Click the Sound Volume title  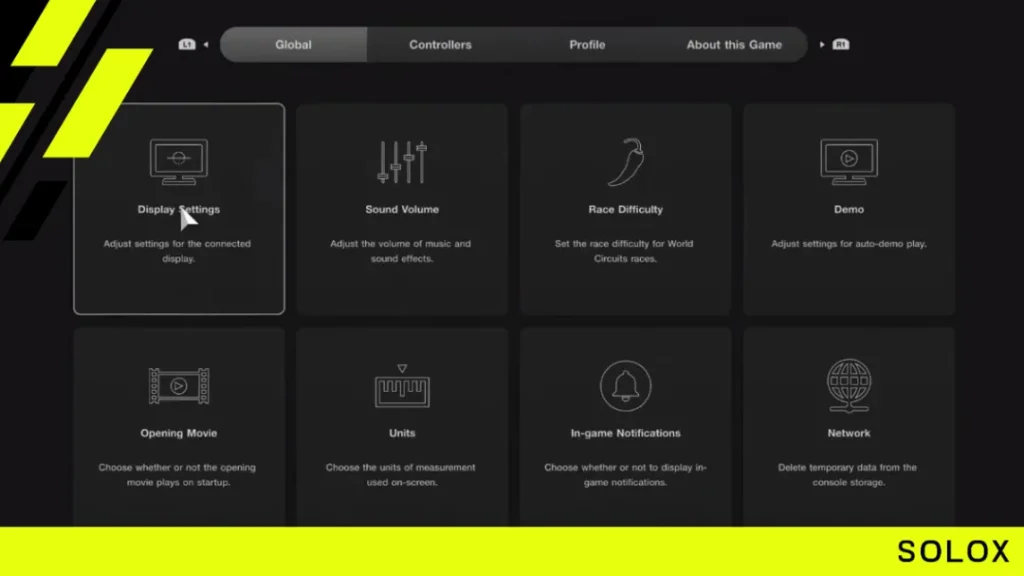coord(402,210)
